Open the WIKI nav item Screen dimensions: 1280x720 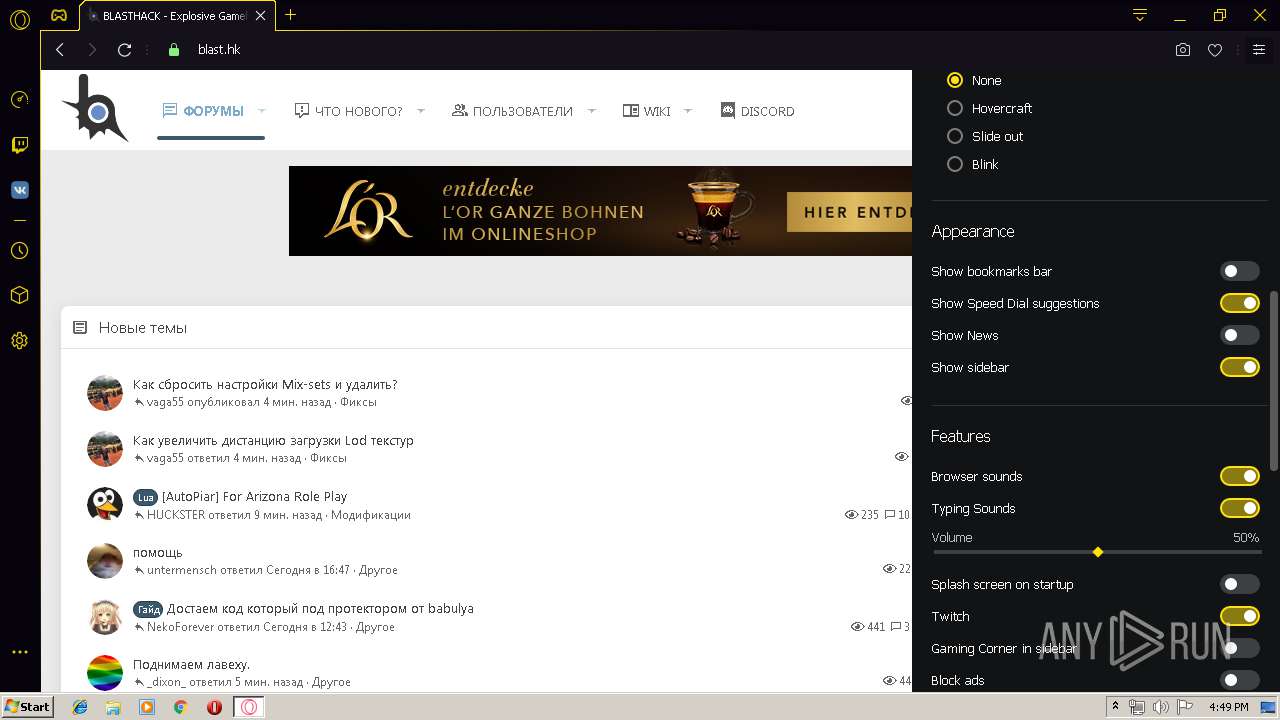pos(647,111)
